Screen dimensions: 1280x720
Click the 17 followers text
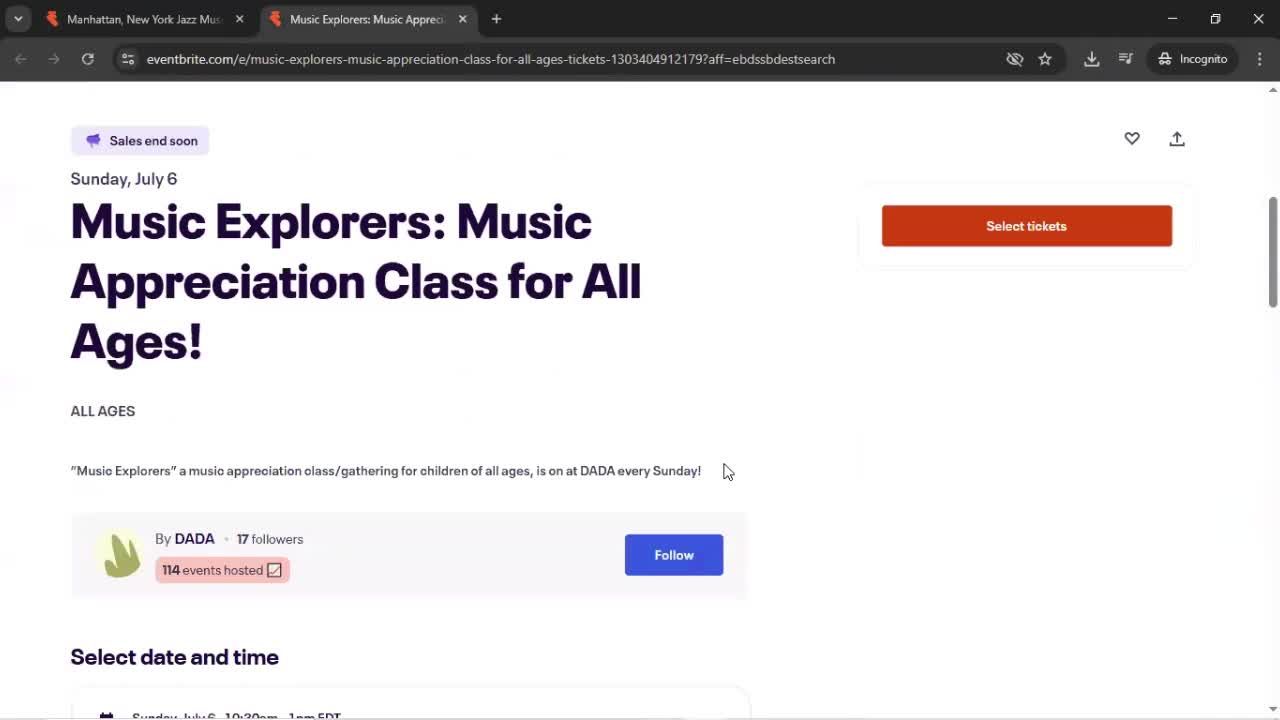click(270, 539)
